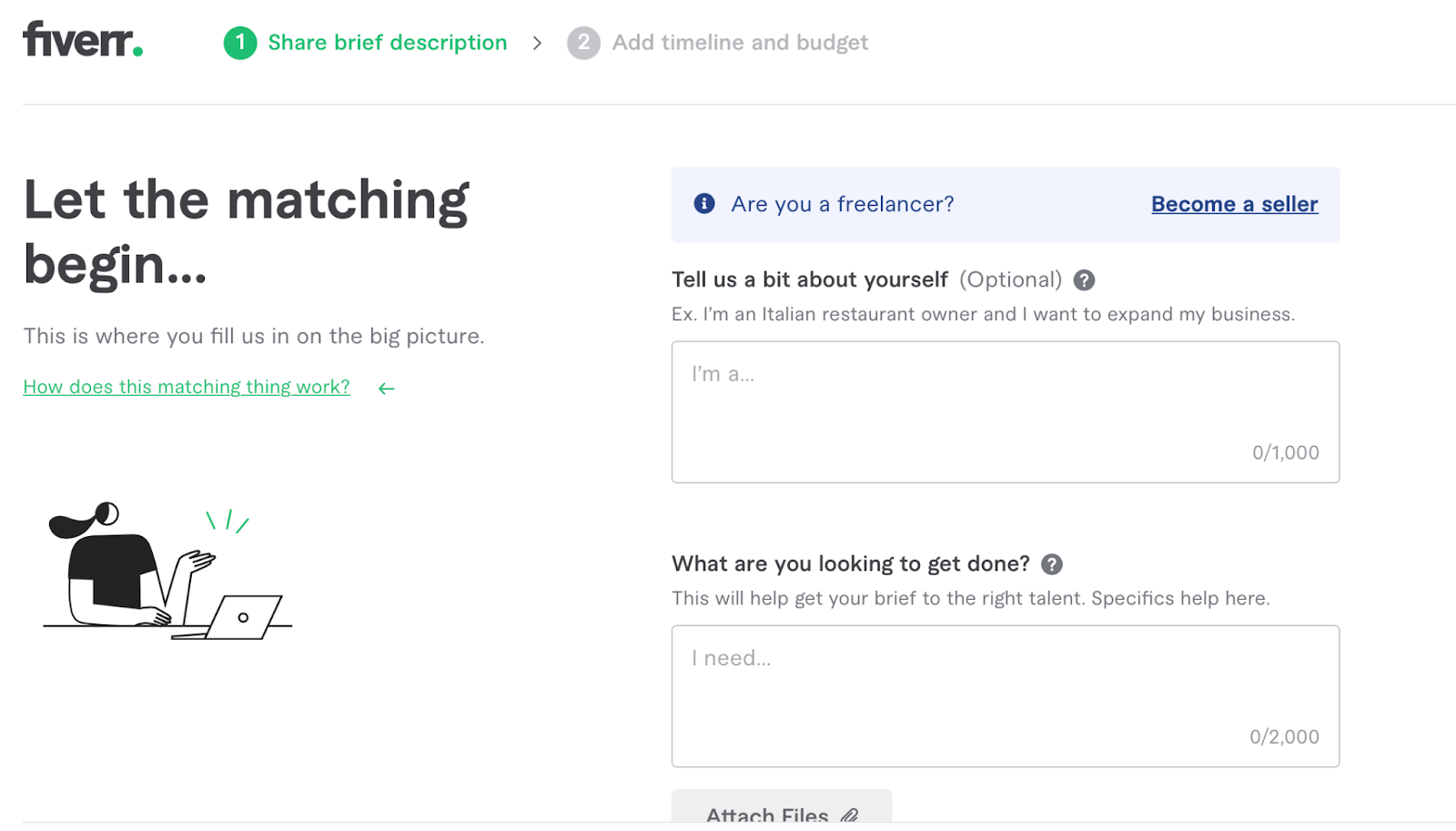Open help tooltip for What are you looking
Screen dimensions: 1456x831
(1052, 564)
